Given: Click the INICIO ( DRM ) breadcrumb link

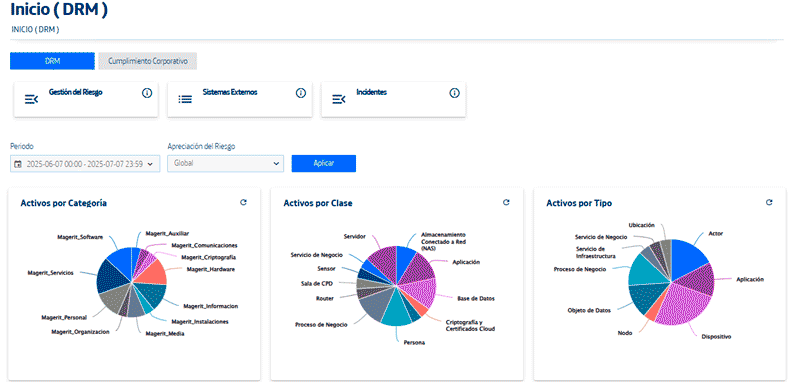Looking at the screenshot, I should 35,30.
